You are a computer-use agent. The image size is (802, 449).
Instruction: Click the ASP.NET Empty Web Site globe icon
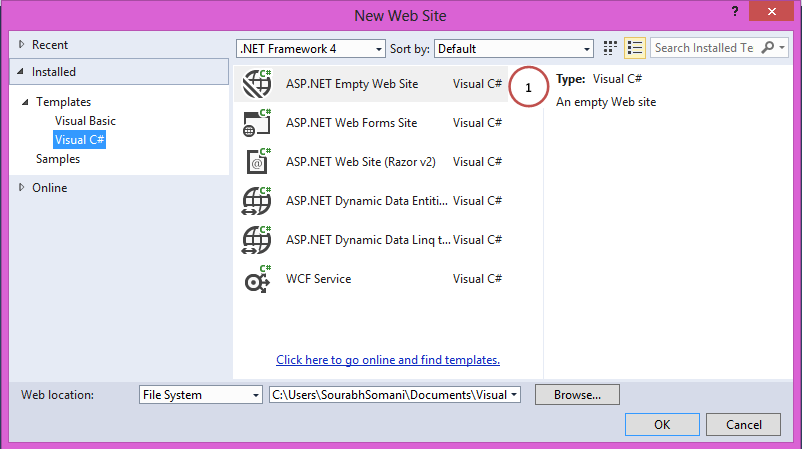(257, 83)
